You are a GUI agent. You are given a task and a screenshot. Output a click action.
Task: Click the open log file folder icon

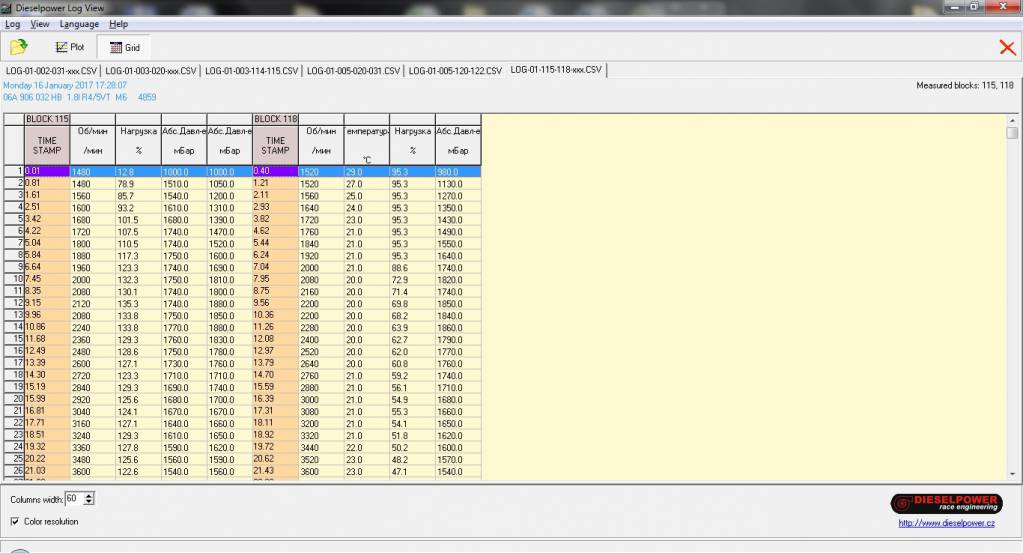coord(18,47)
